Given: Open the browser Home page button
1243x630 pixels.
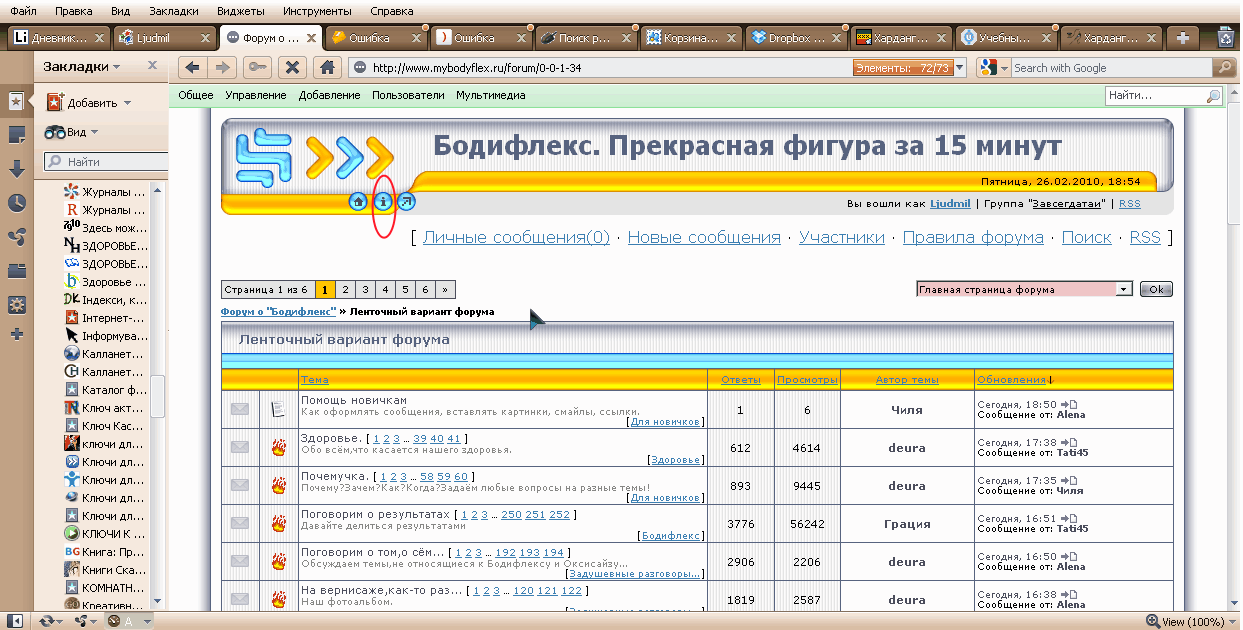Looking at the screenshot, I should click(325, 67).
